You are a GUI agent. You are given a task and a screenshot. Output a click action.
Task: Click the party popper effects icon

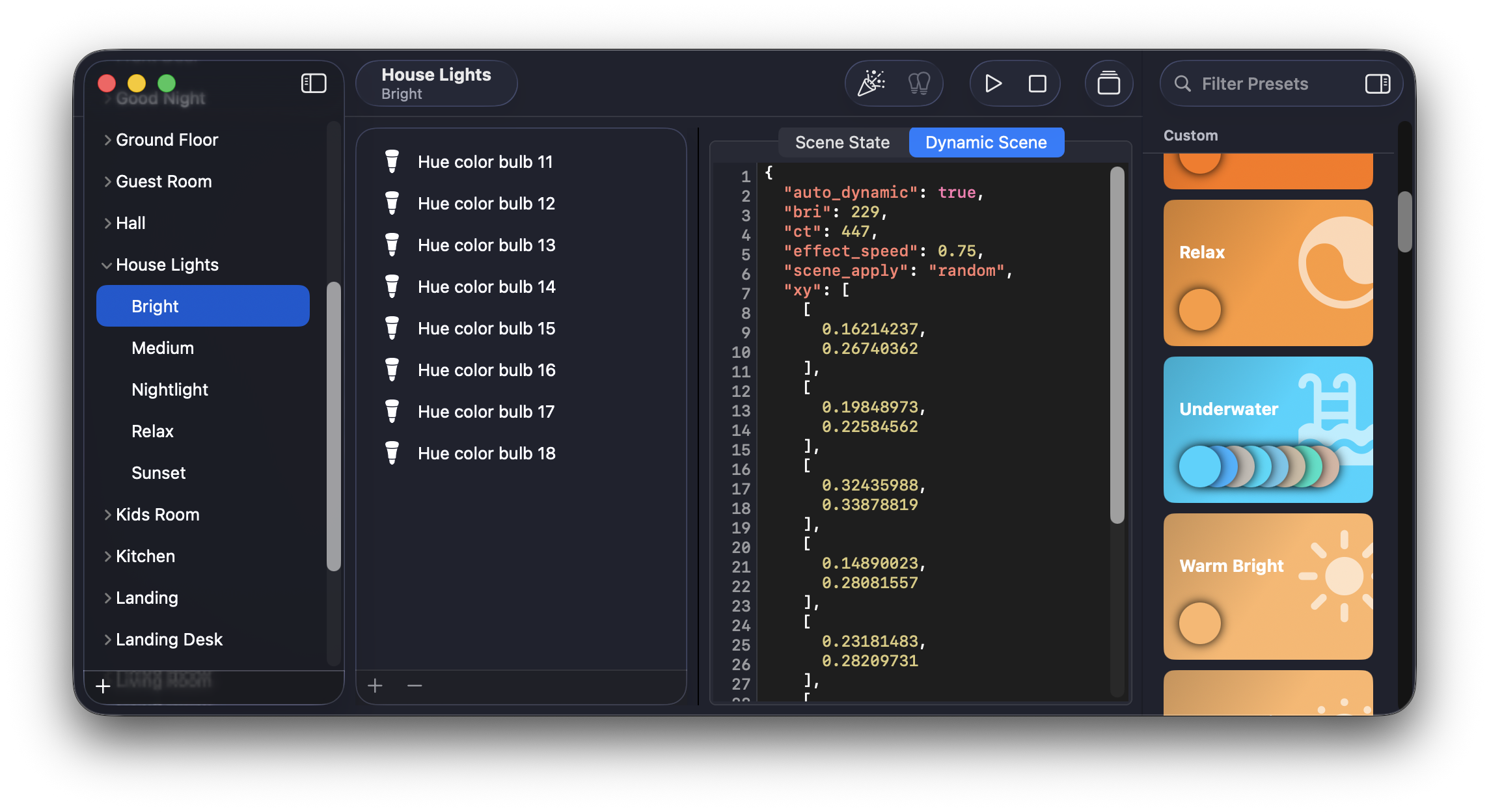(871, 83)
